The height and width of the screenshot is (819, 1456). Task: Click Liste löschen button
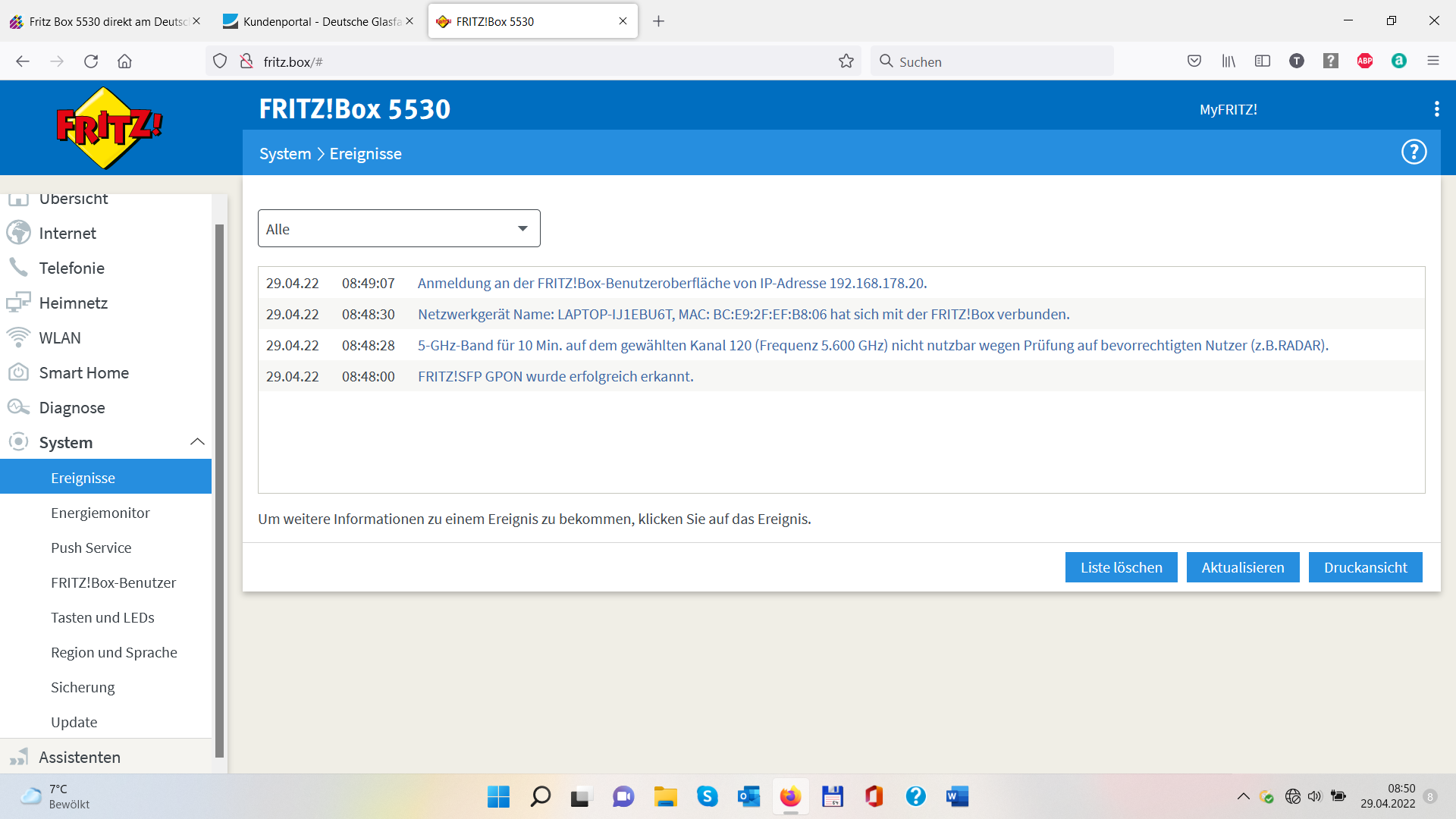pos(1121,567)
